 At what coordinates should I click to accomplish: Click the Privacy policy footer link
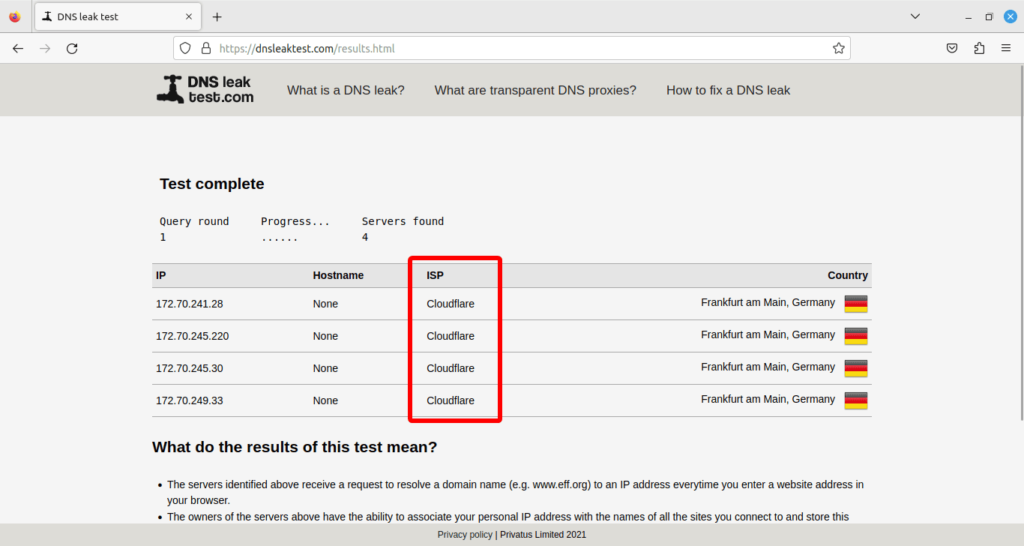tap(465, 534)
